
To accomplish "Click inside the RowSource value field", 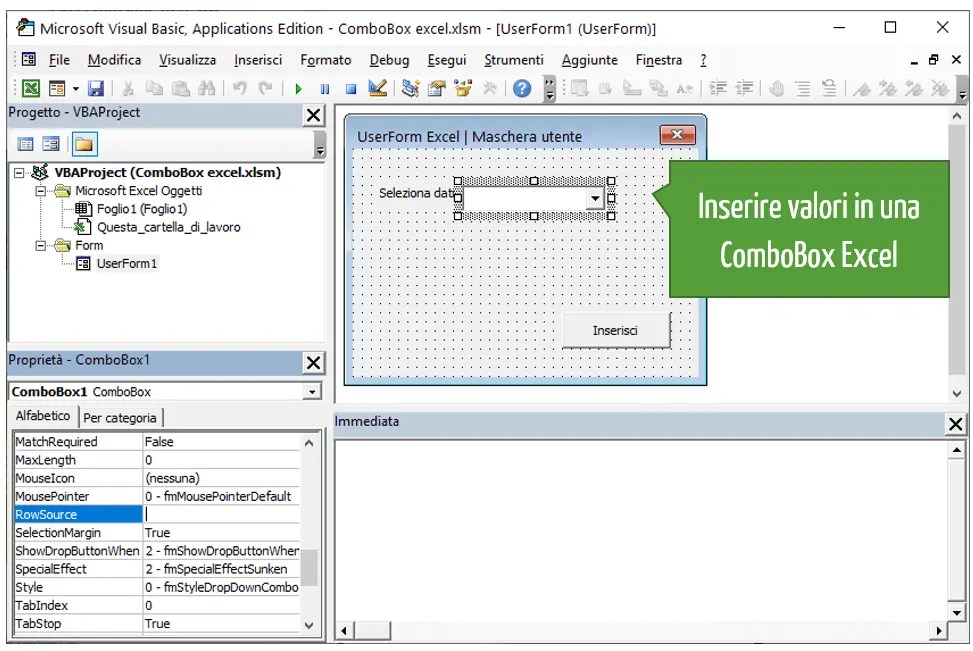I will tap(220, 514).
